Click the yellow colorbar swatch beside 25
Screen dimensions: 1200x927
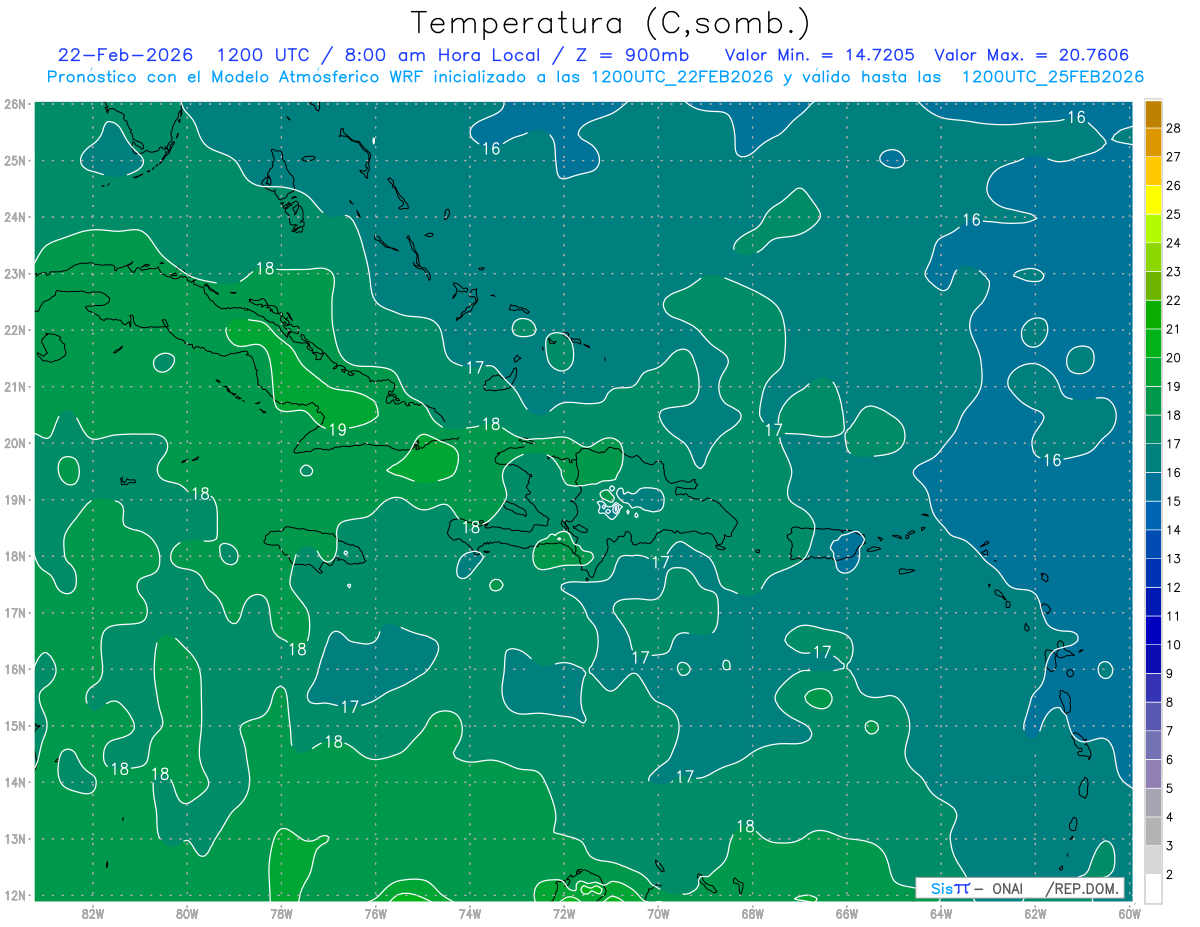point(1153,200)
